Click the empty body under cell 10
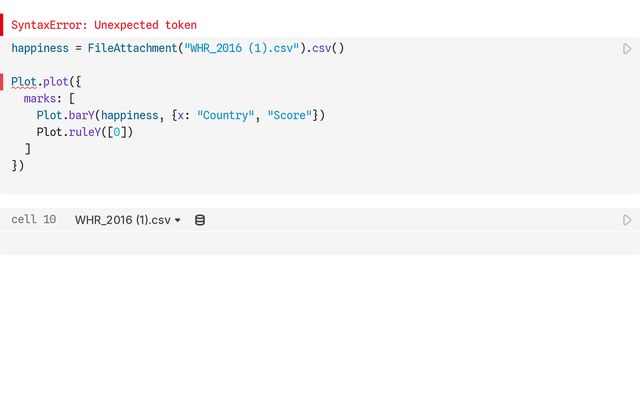Screen dimensions: 640x400 320,243
